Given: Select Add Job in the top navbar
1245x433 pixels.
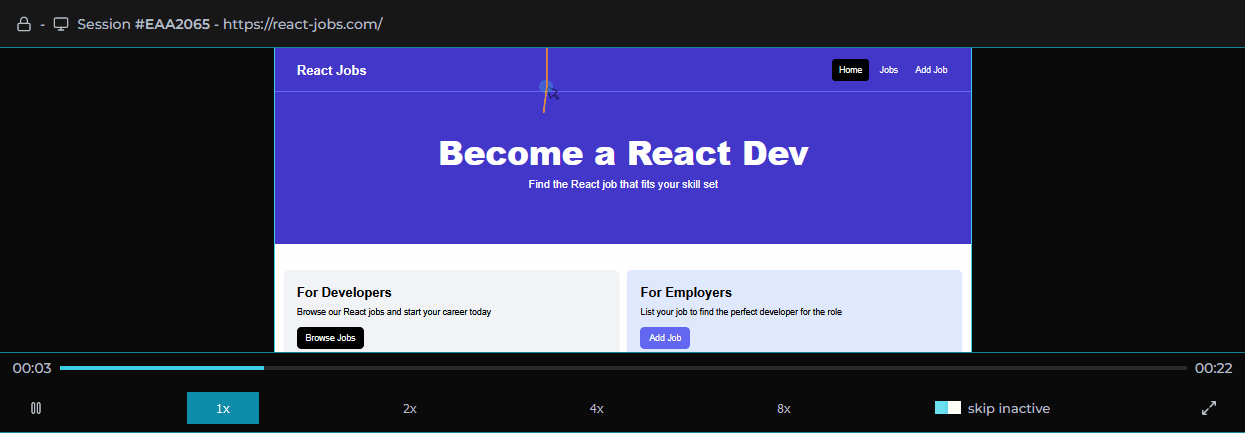Looking at the screenshot, I should tap(931, 70).
